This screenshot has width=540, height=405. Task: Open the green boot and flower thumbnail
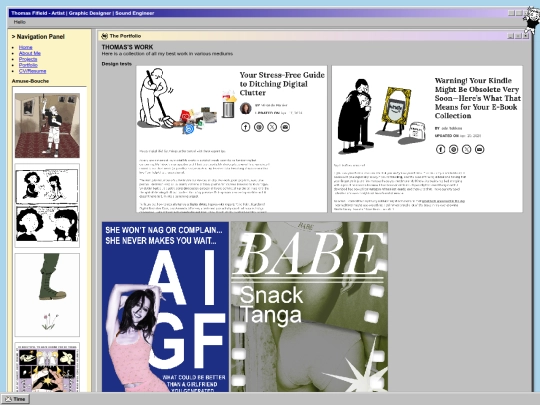(47, 295)
